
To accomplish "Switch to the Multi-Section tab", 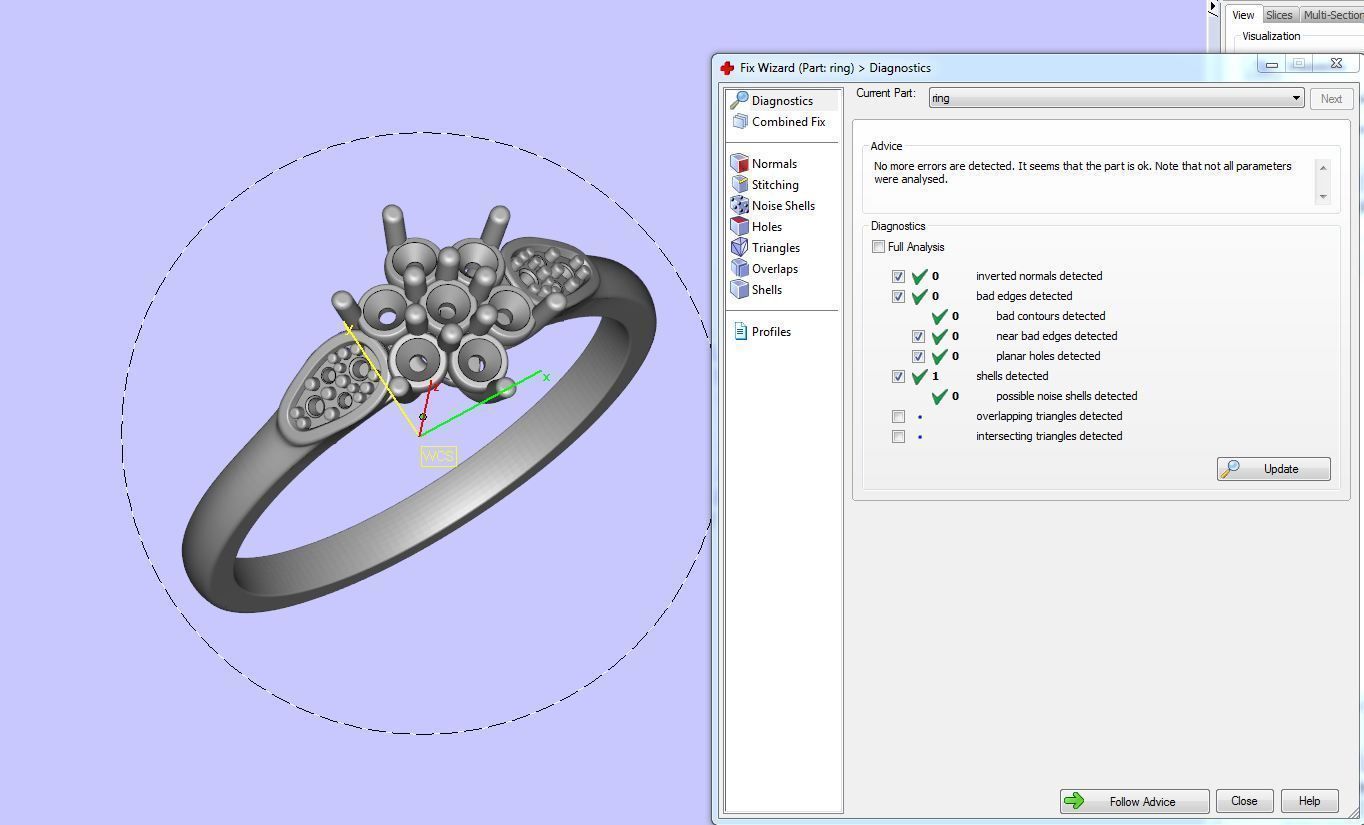I will pyautogui.click(x=1332, y=15).
